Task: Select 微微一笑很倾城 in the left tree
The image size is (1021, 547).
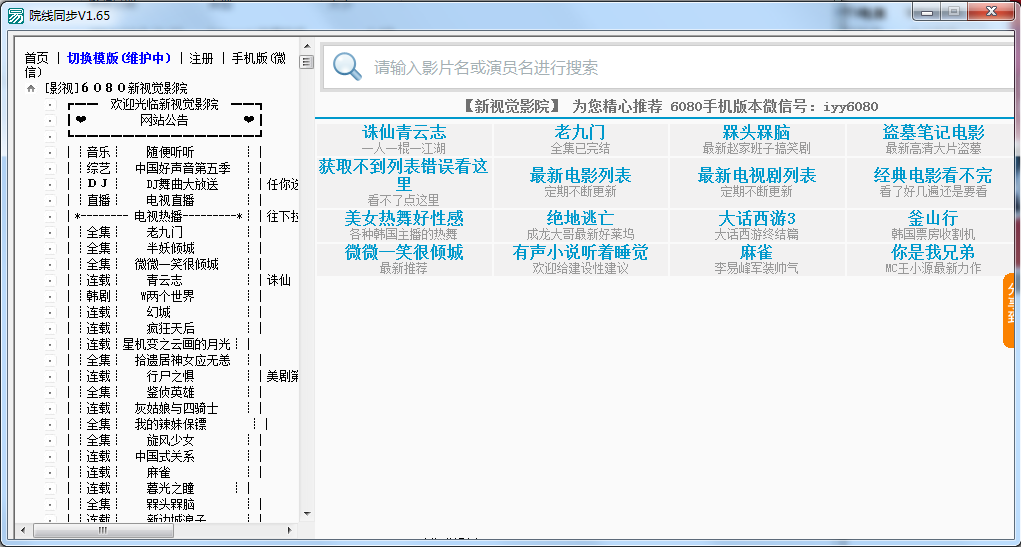Action: click(x=176, y=264)
